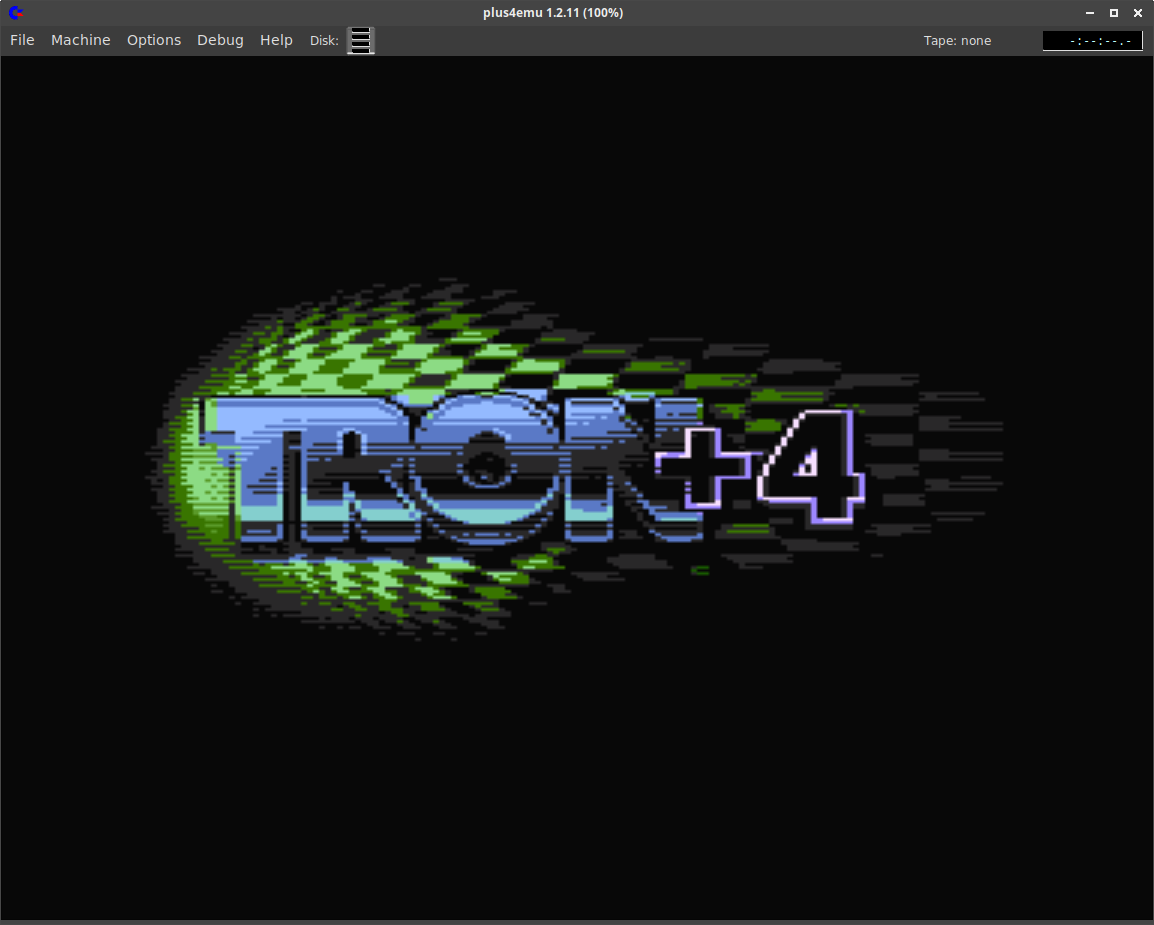Maximize the plus4emu window
Viewport: 1154px width, 925px height.
[1114, 13]
